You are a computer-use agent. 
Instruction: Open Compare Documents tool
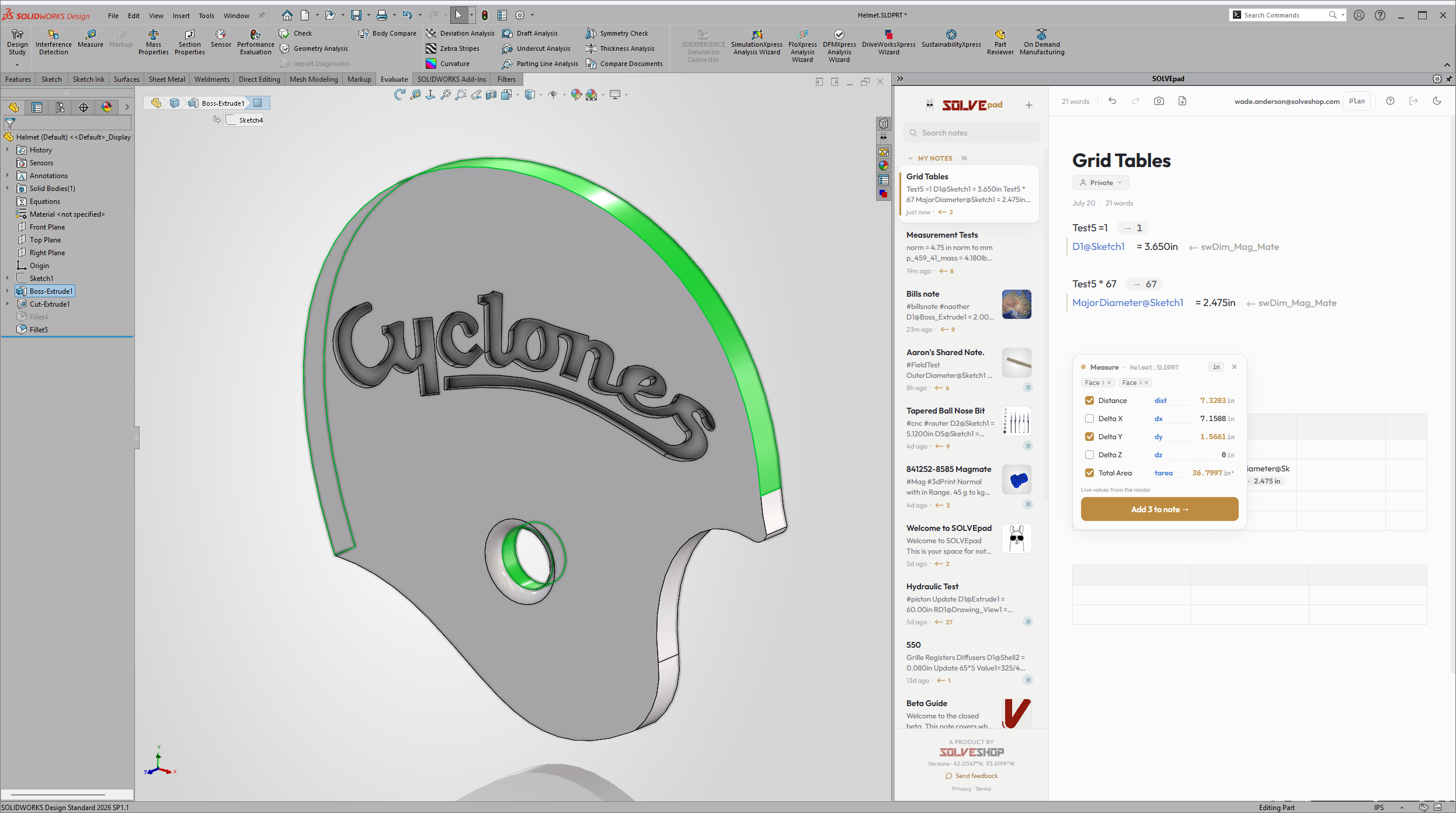(624, 64)
